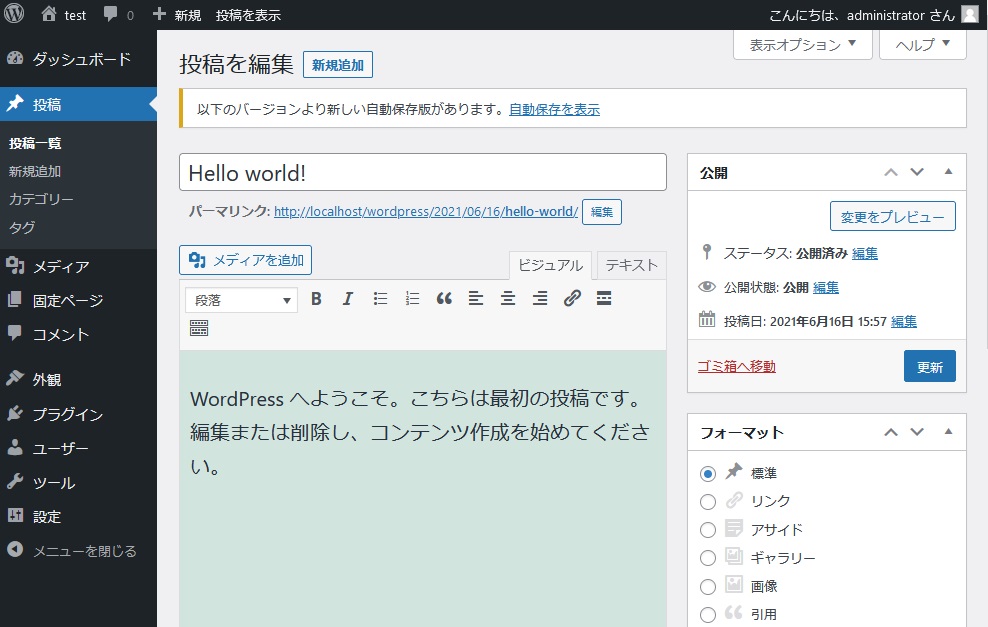This screenshot has height=627, width=988.
Task: Collapse the 公開 panel
Action: click(x=948, y=171)
